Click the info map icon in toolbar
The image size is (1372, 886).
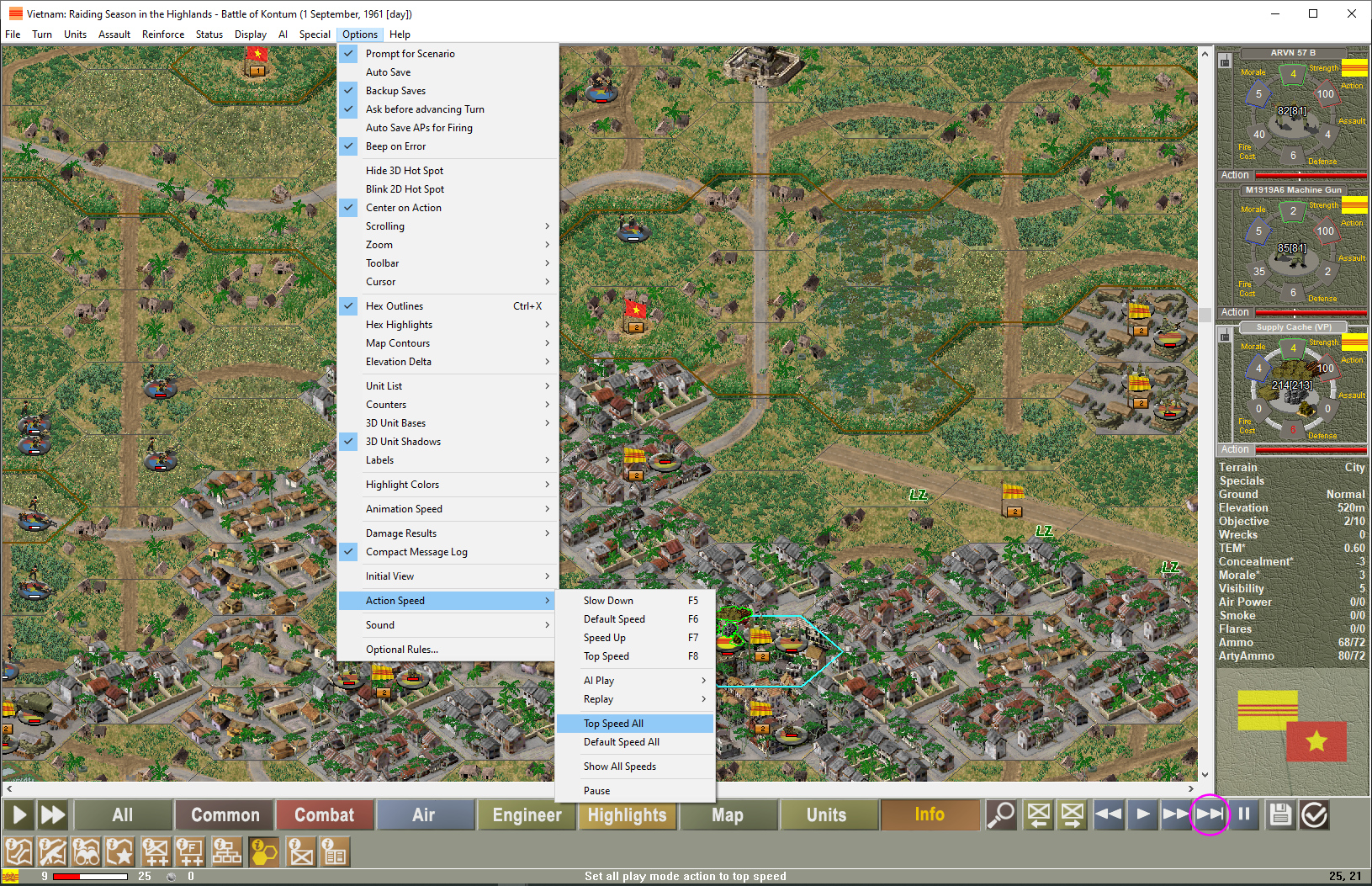[x=19, y=852]
